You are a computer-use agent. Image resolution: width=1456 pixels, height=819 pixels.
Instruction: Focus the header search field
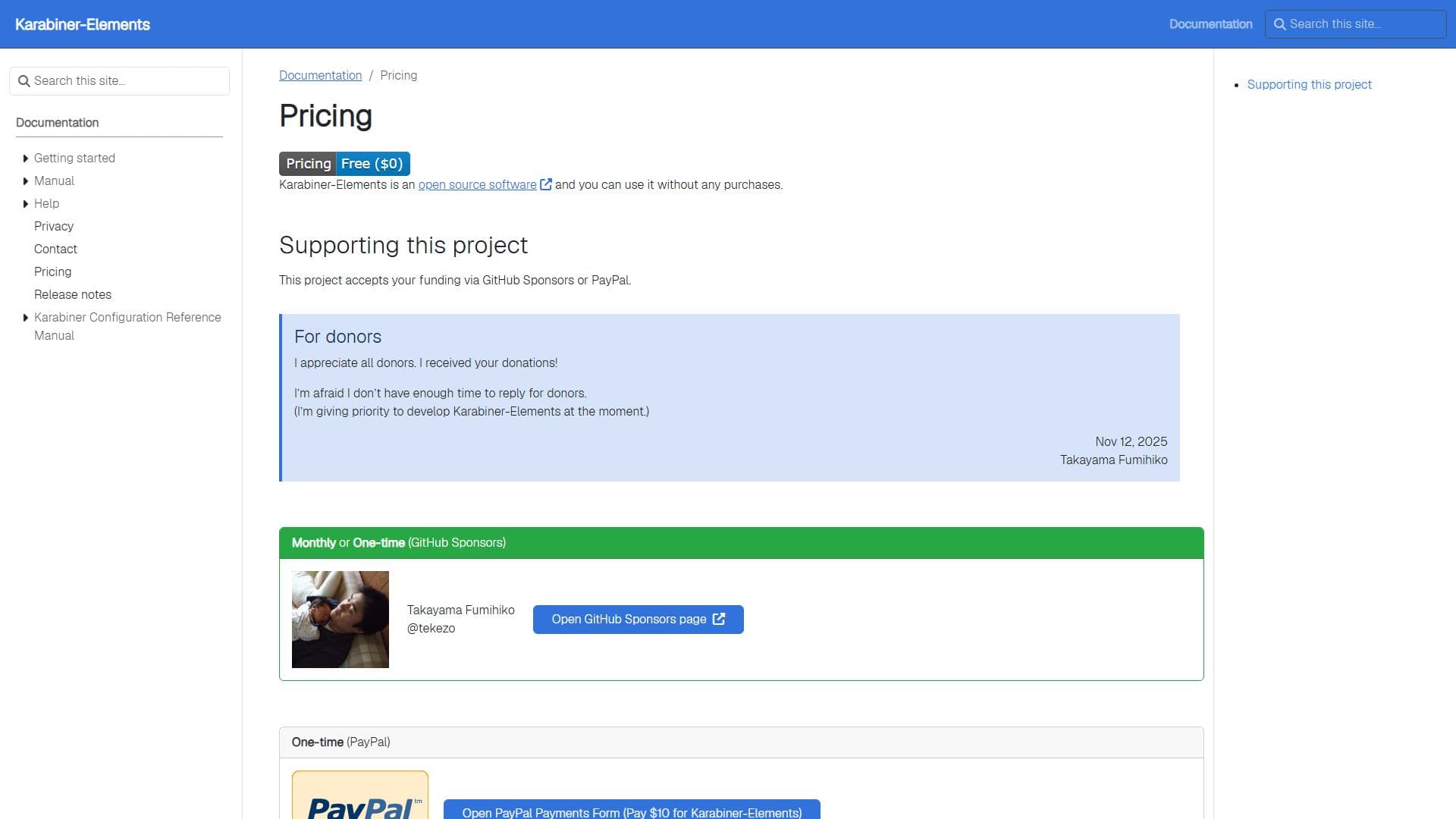click(x=1355, y=24)
